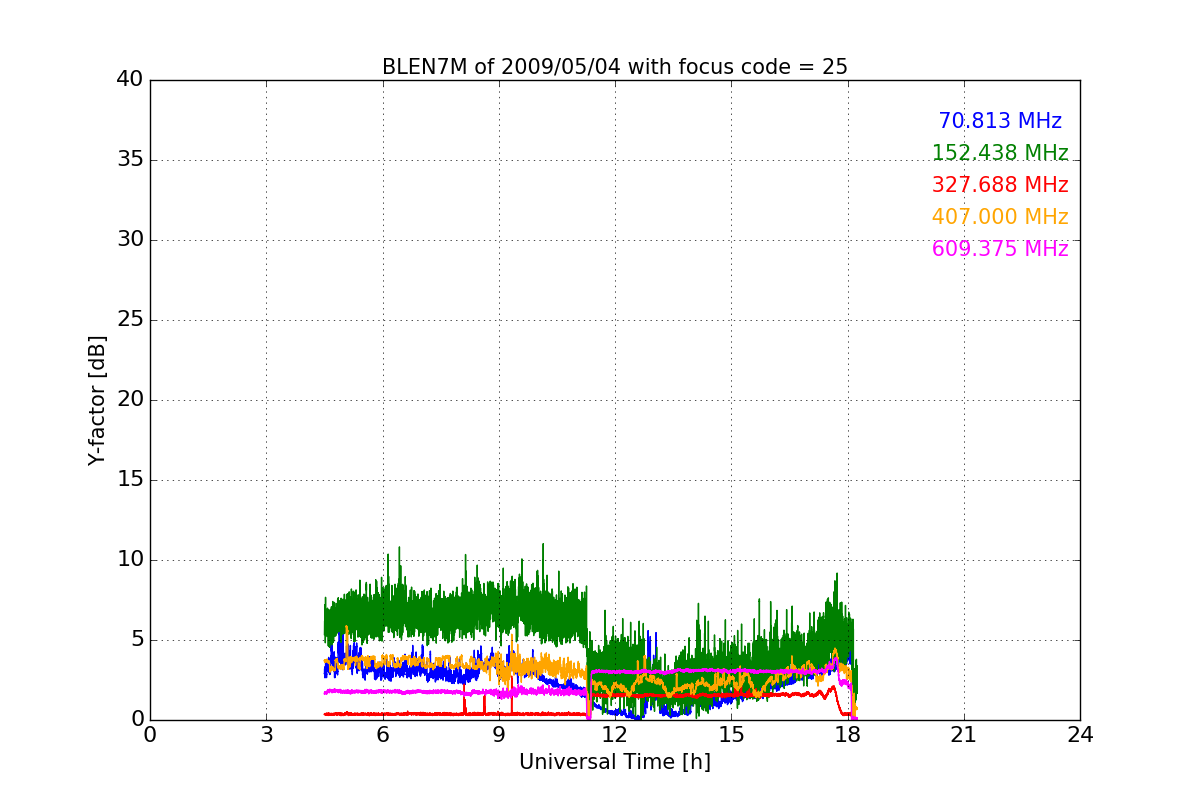The width and height of the screenshot is (1200, 800).
Task: Click the x-axis tick value 9
Action: (499, 735)
